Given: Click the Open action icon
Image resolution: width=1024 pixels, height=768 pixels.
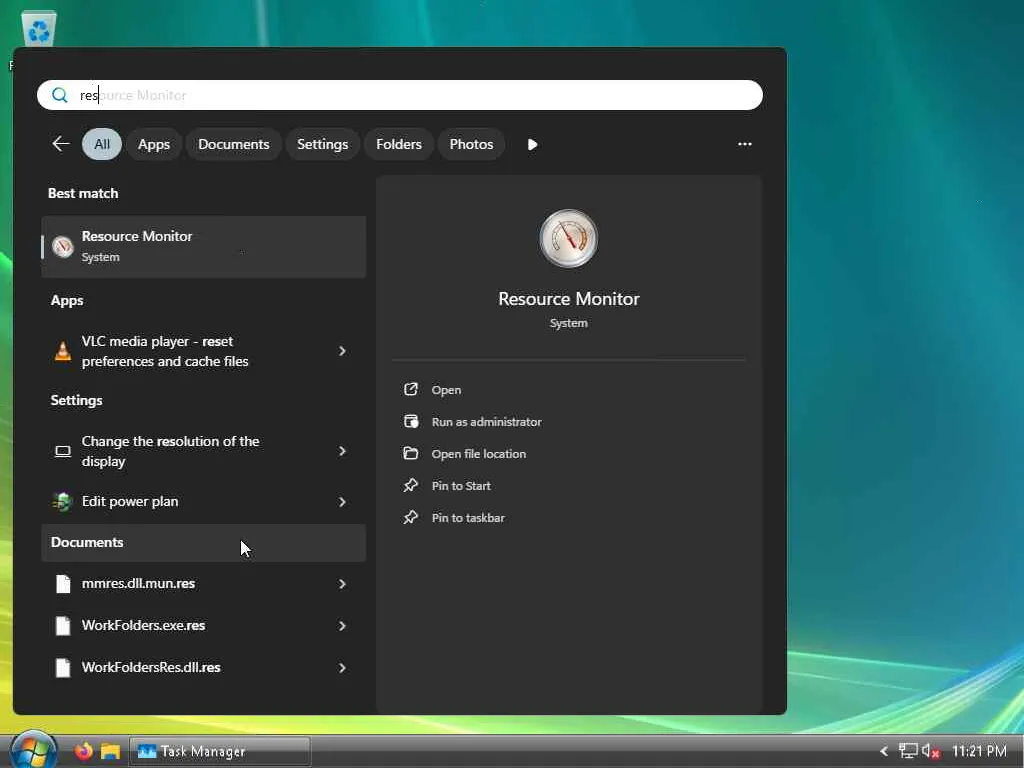Looking at the screenshot, I should pyautogui.click(x=411, y=389).
